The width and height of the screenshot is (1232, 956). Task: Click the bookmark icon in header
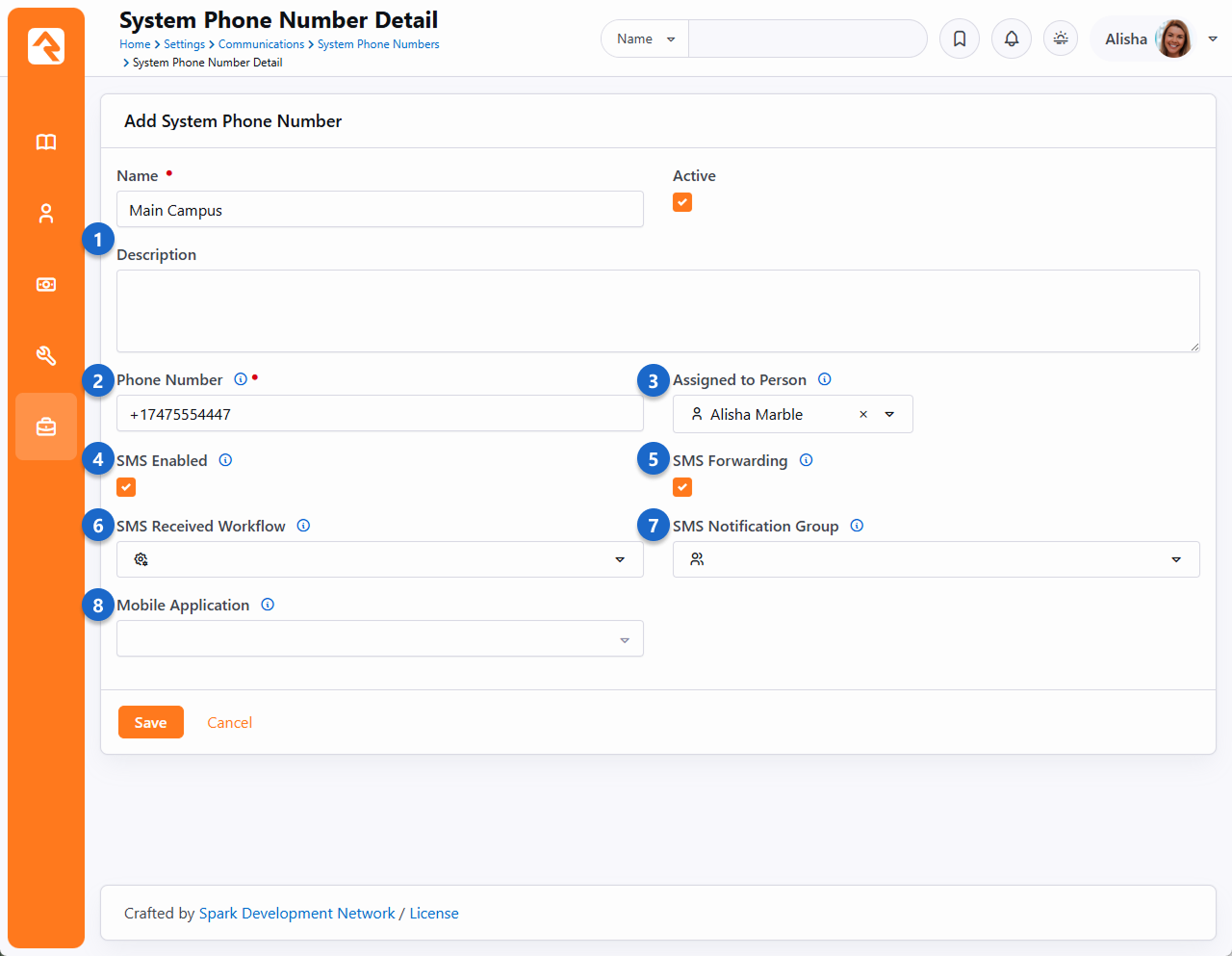click(x=960, y=39)
